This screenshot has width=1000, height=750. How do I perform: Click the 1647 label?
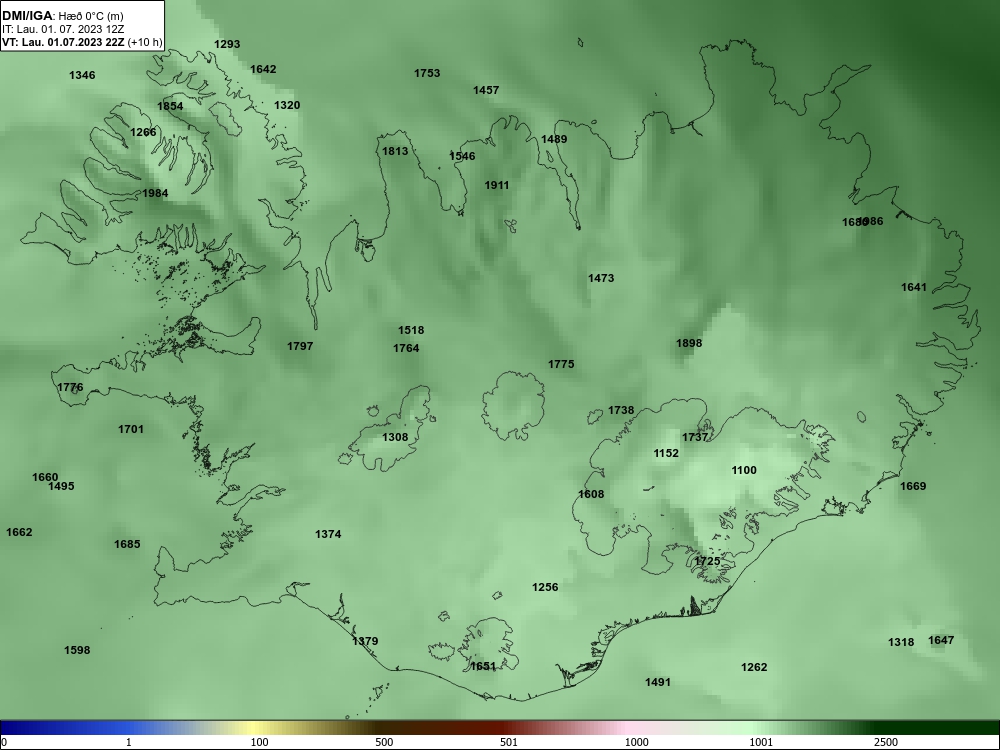coord(941,640)
